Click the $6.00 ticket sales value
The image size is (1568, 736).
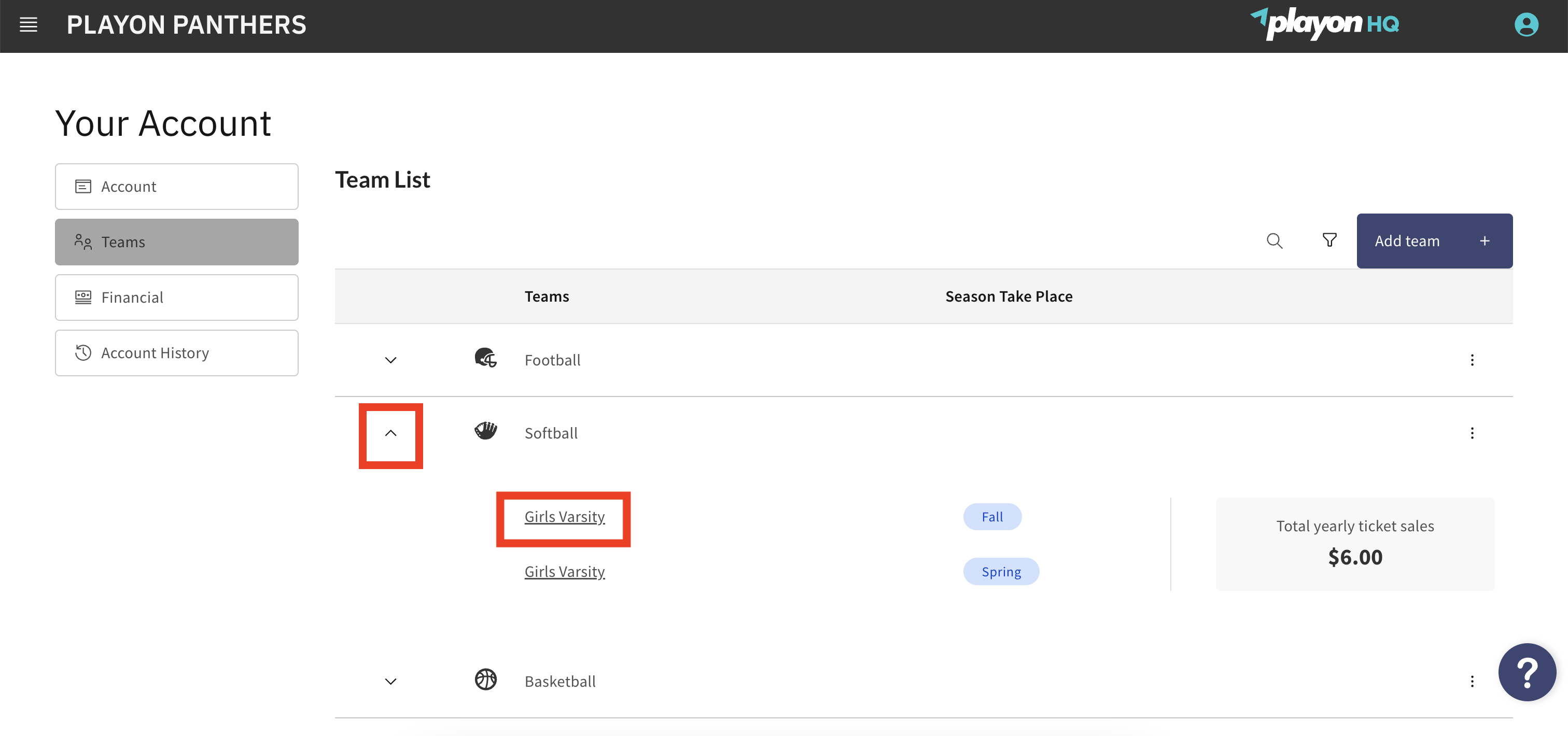(1355, 557)
